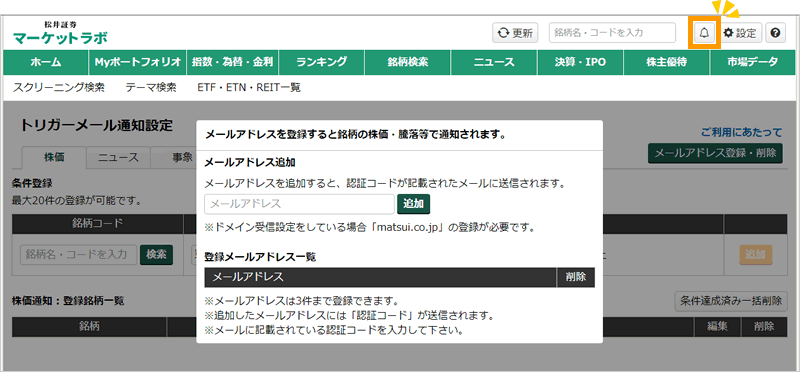Image resolution: width=800 pixels, height=372 pixels.
Task: Click the 編集 column header
Action: (717, 327)
